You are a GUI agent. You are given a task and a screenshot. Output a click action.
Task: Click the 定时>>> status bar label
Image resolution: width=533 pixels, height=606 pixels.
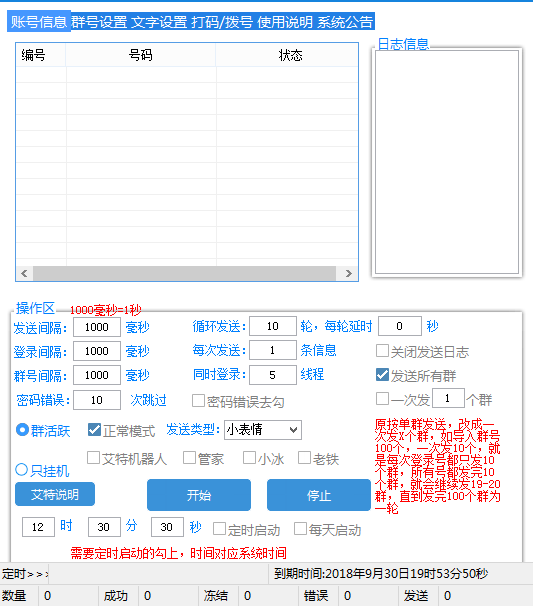25,574
